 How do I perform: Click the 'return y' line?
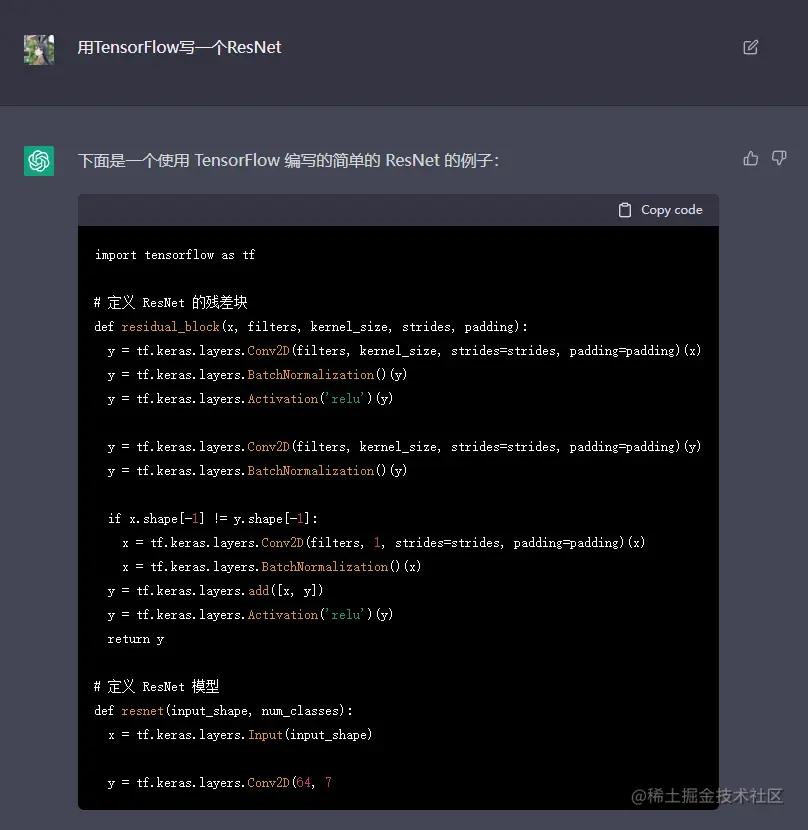tap(136, 639)
